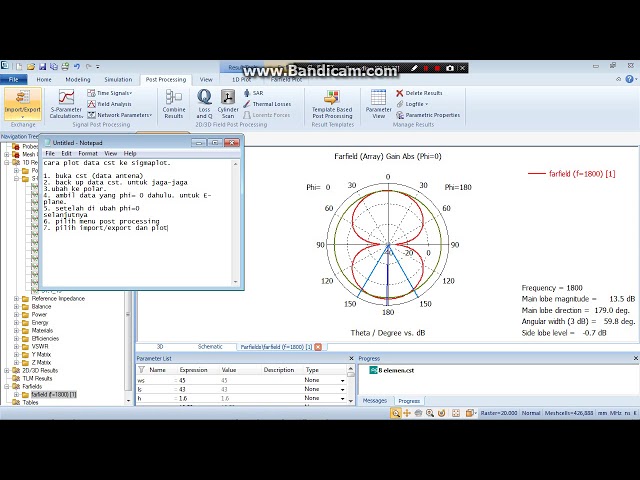The width and height of the screenshot is (640, 480).
Task: Open the Import/Export menu in the ribbon
Action: (23, 104)
